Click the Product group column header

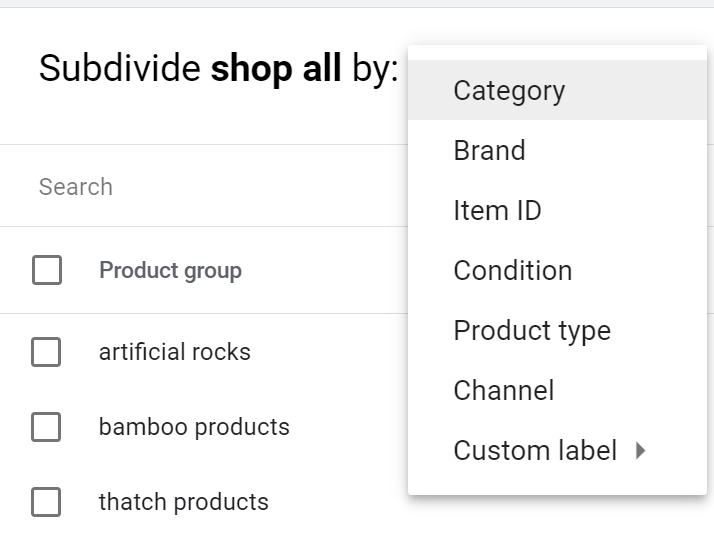coord(170,270)
